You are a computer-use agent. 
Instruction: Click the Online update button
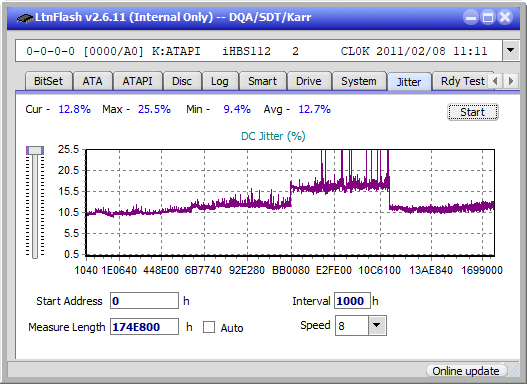point(466,371)
